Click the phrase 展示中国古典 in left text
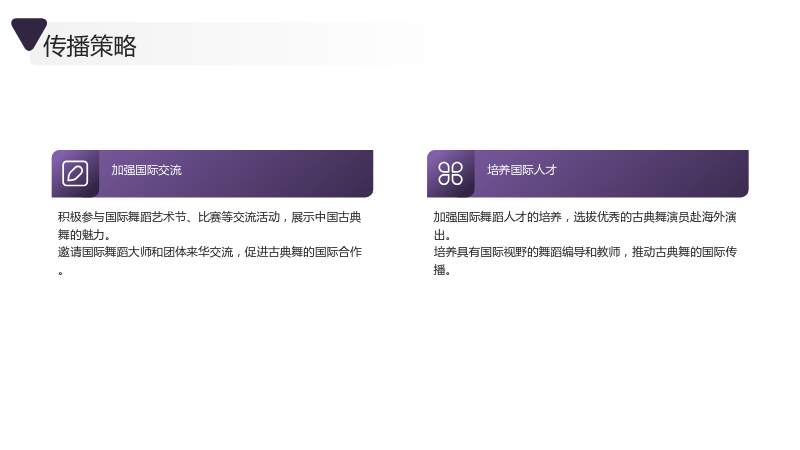This screenshot has height=450, width=800. tap(326, 217)
